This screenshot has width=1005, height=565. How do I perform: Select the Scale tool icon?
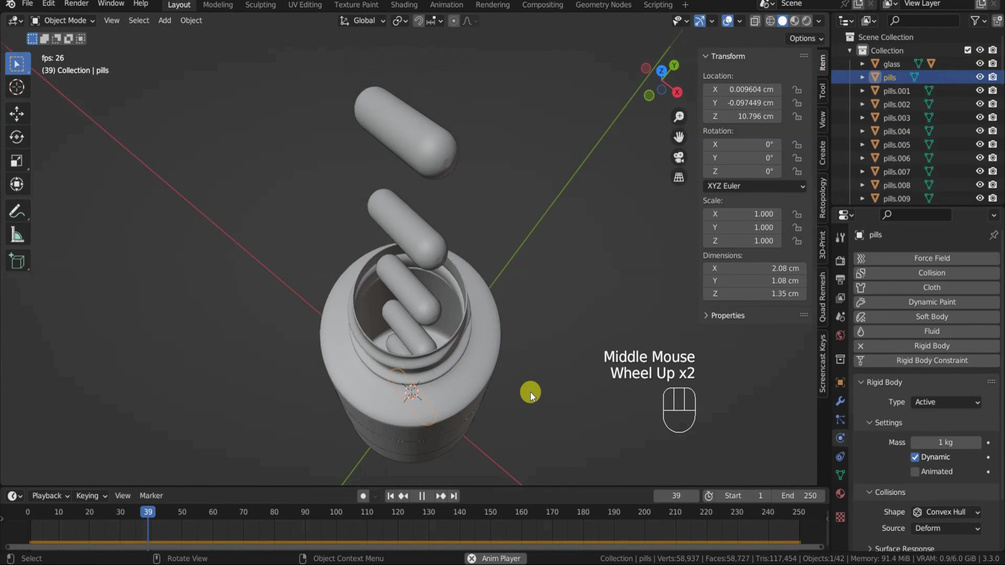[17, 161]
